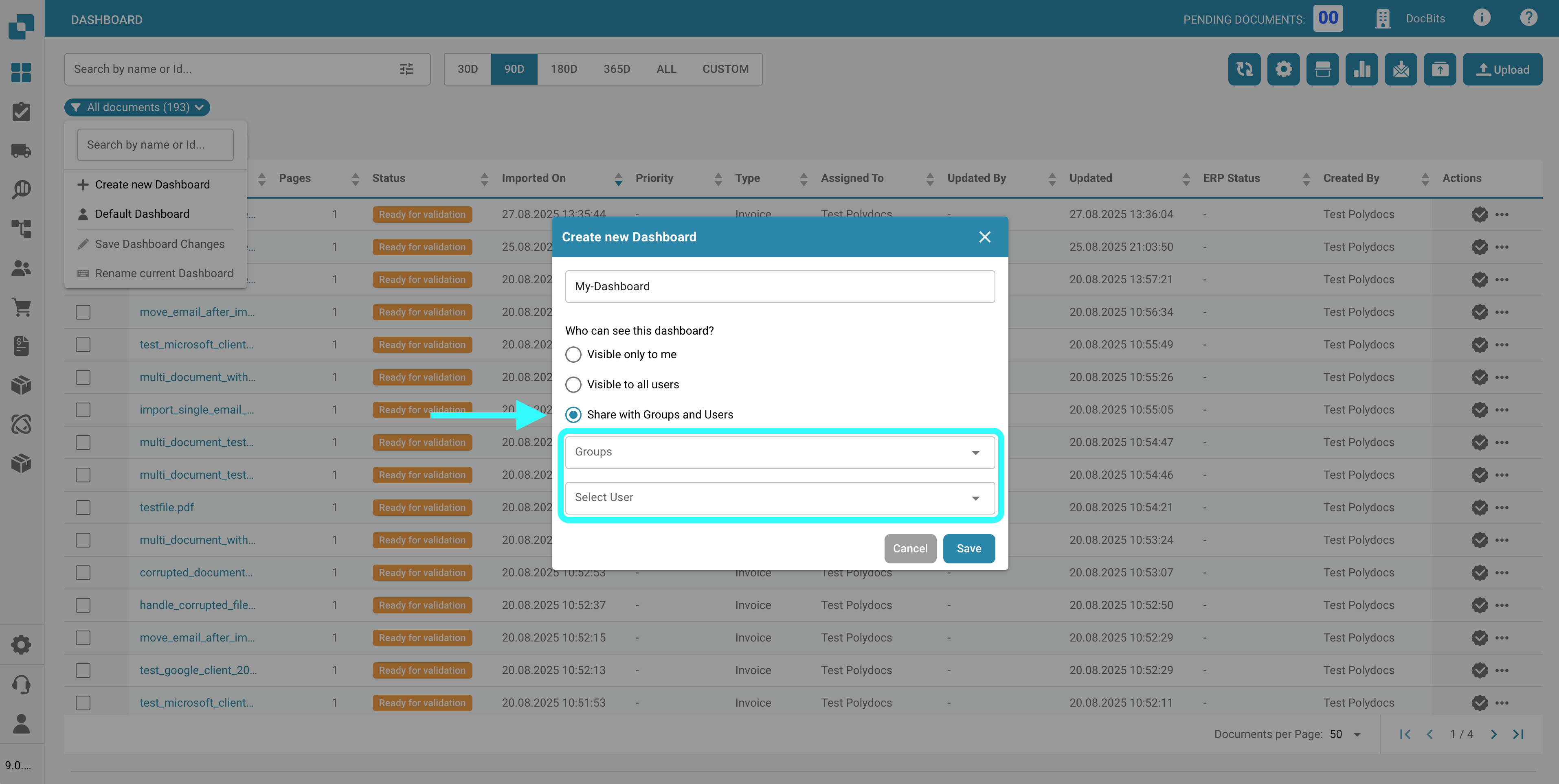The height and width of the screenshot is (784, 1559).
Task: Check the testfile.pdf row checkbox
Action: 83,508
